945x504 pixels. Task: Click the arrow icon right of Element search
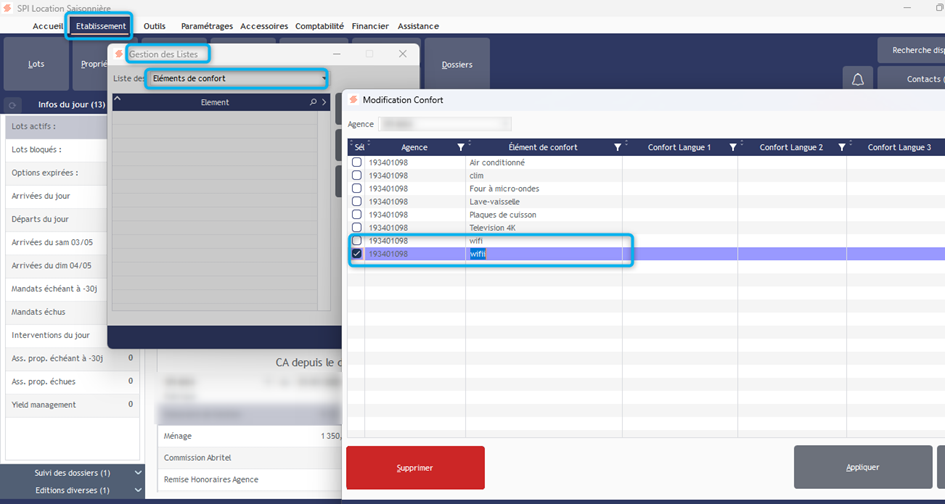tap(324, 102)
